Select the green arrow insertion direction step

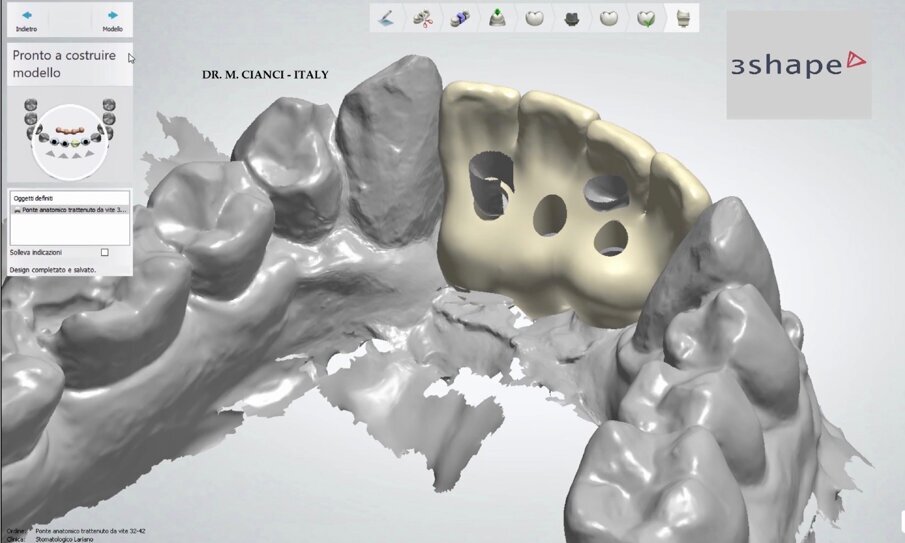497,18
